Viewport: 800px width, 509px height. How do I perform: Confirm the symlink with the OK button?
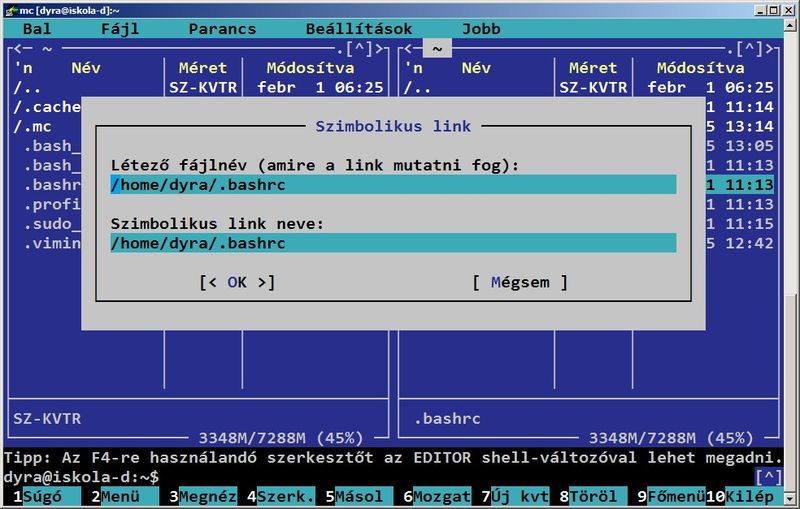coord(237,282)
